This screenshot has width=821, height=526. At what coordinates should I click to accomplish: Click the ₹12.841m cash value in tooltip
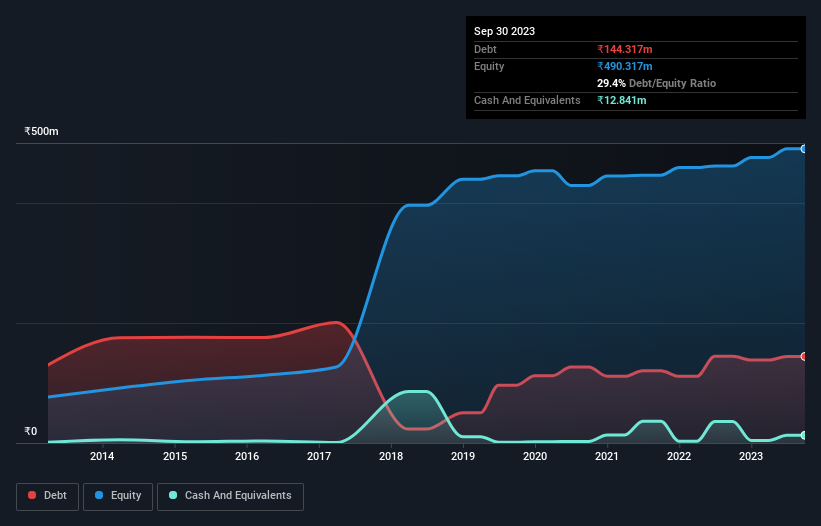(x=622, y=100)
